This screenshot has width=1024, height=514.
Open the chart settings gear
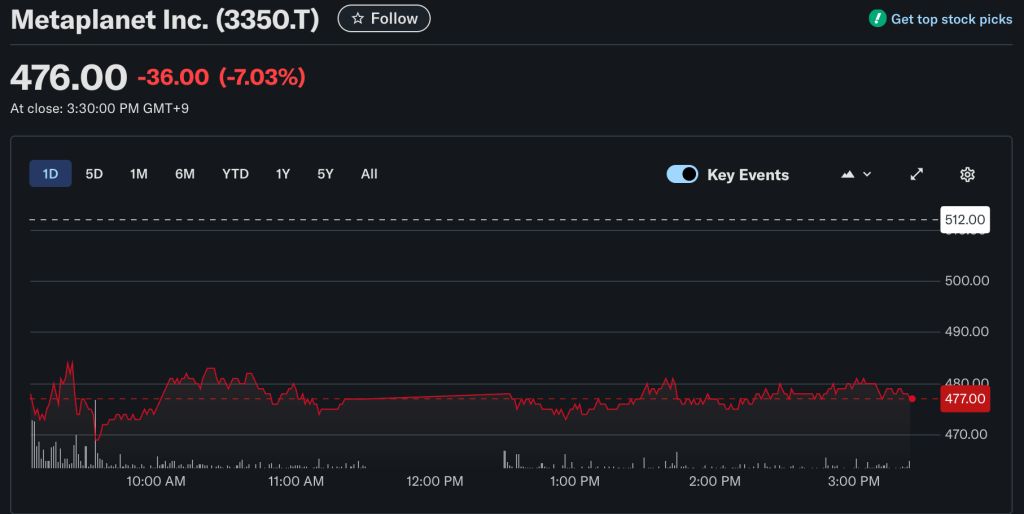click(967, 174)
